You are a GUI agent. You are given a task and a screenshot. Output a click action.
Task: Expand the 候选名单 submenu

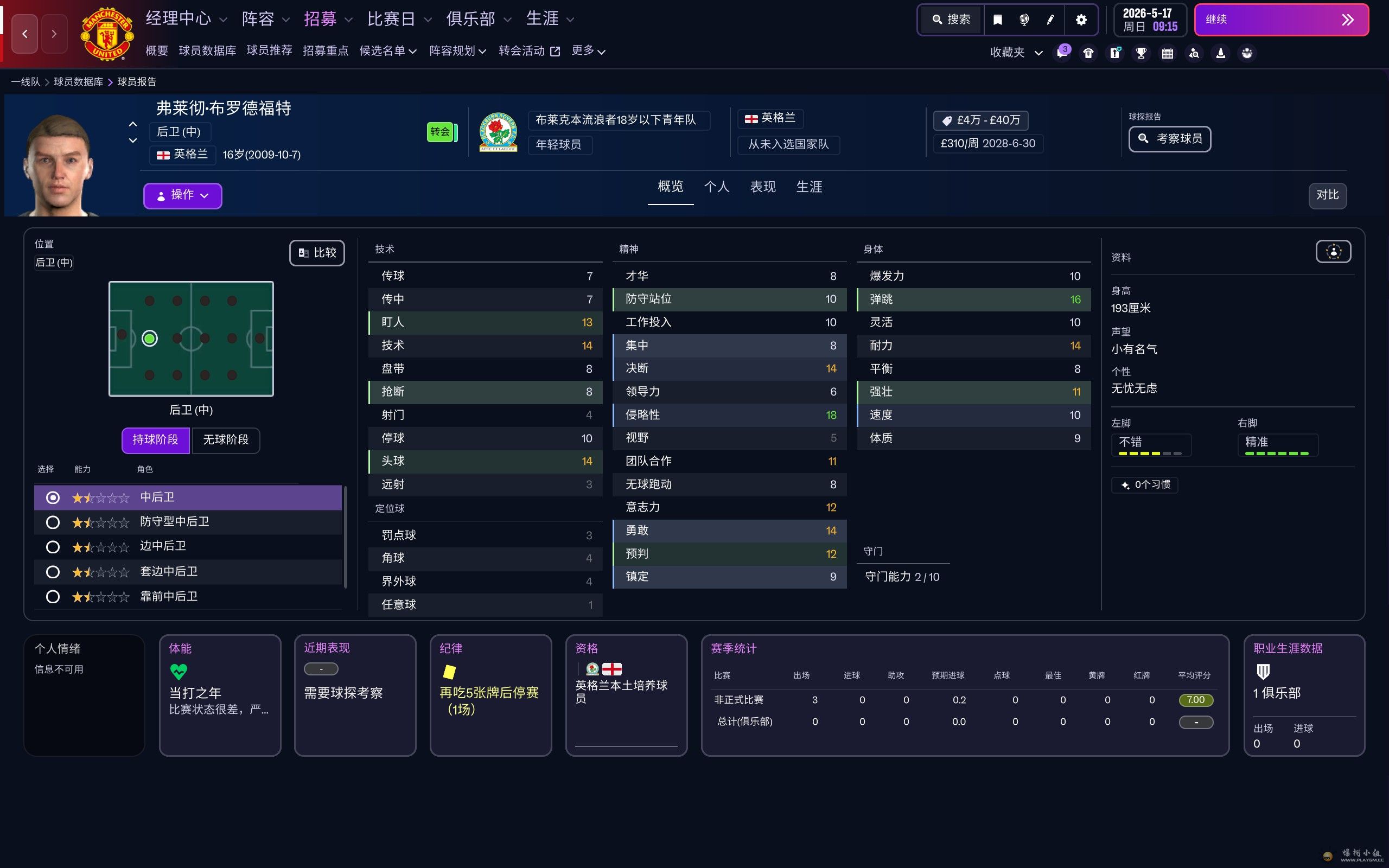(387, 51)
